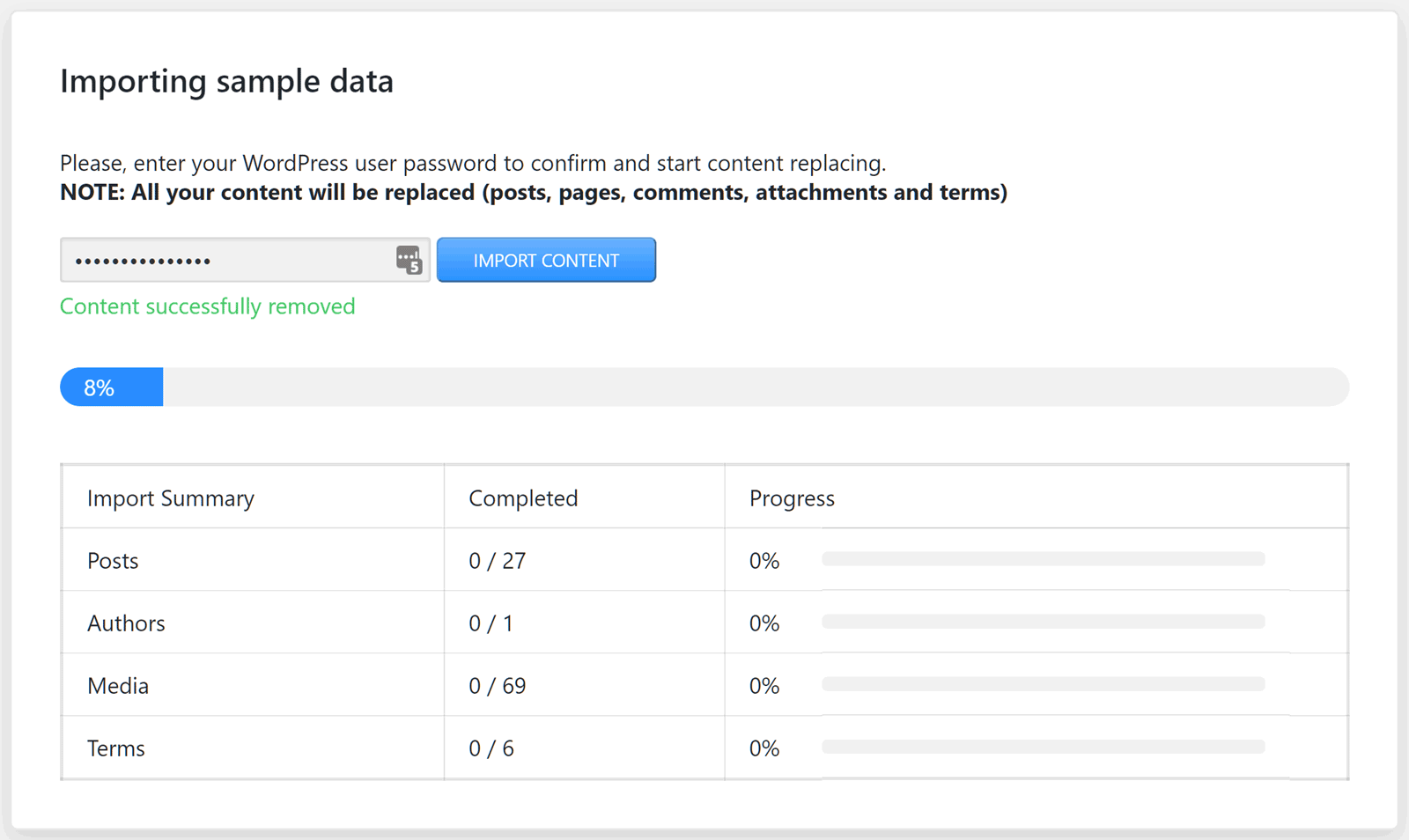
Task: Click the 0 / 6 terms count
Action: point(491,748)
